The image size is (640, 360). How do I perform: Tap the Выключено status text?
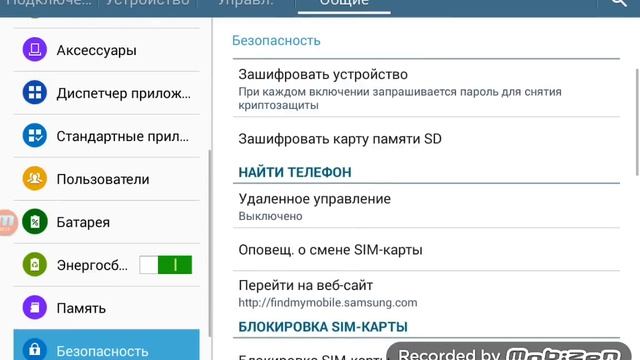(270, 216)
